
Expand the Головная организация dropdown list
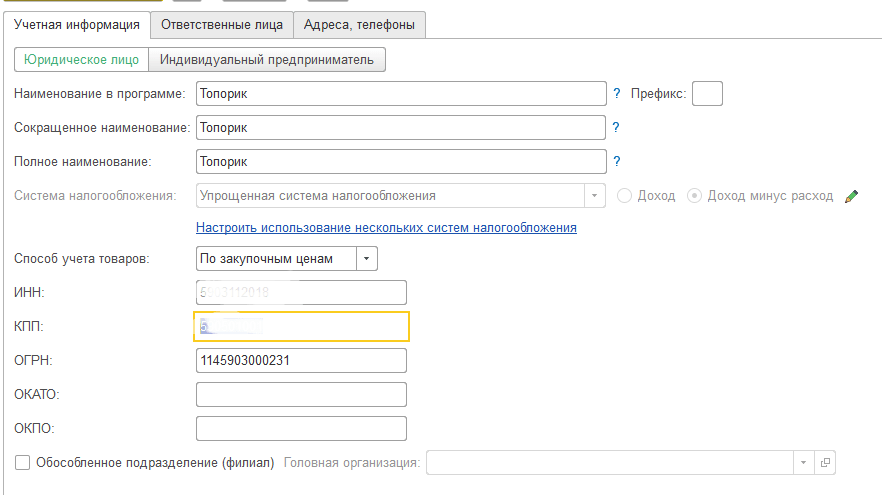coord(803,463)
